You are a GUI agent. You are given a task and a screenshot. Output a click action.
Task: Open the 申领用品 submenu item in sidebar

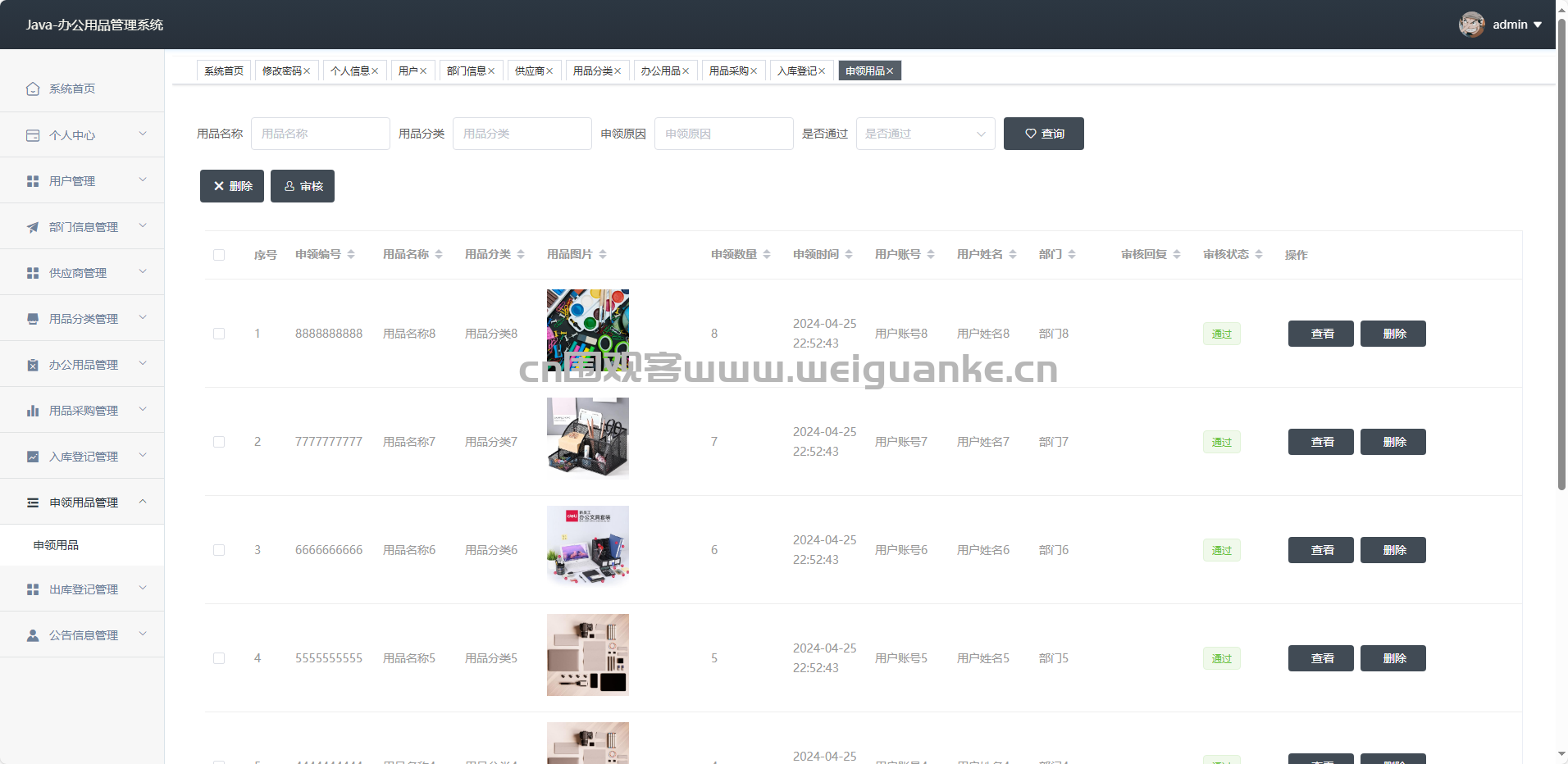(56, 545)
